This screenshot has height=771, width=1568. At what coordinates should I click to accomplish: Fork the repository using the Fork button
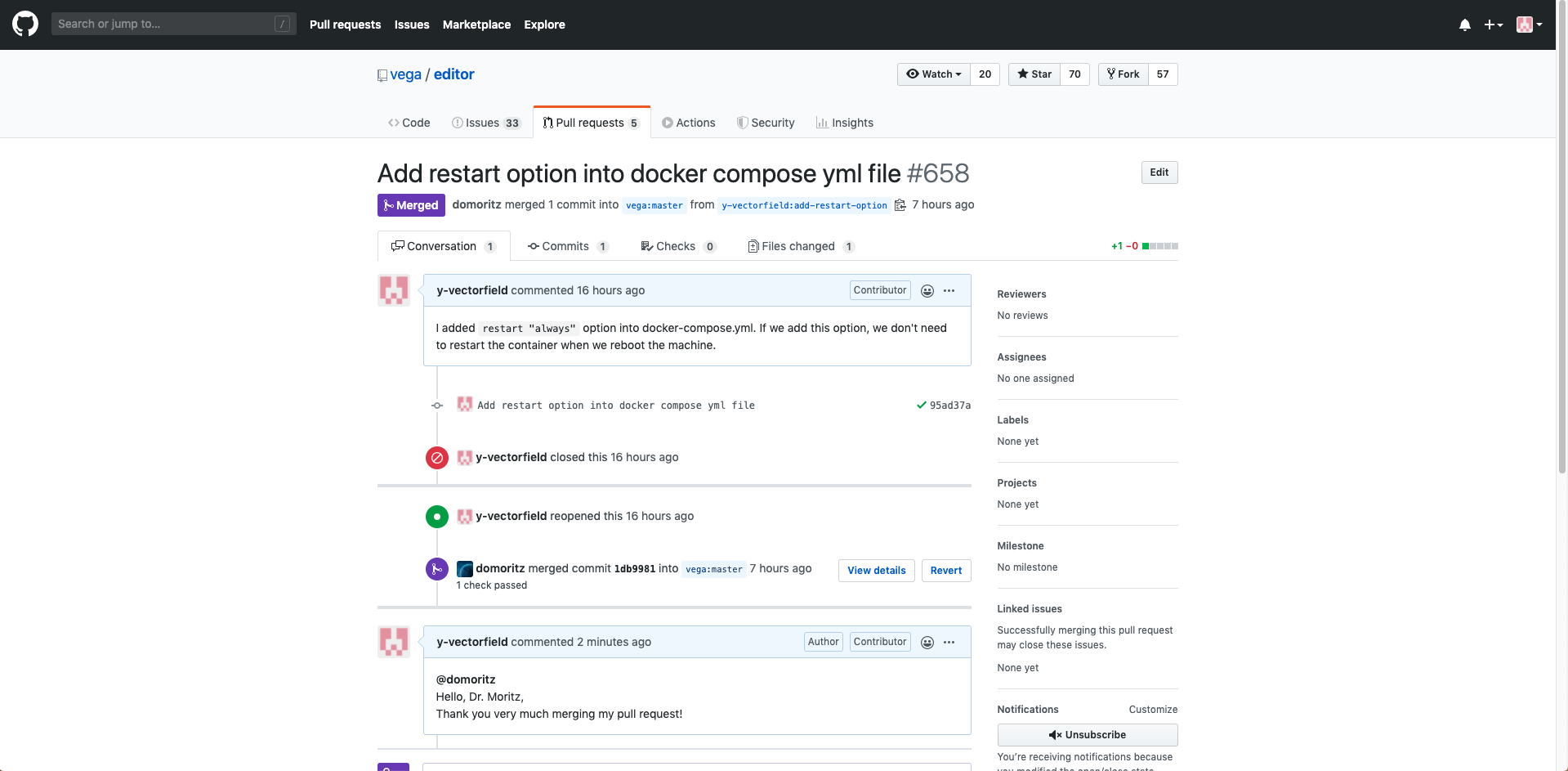tap(1124, 74)
